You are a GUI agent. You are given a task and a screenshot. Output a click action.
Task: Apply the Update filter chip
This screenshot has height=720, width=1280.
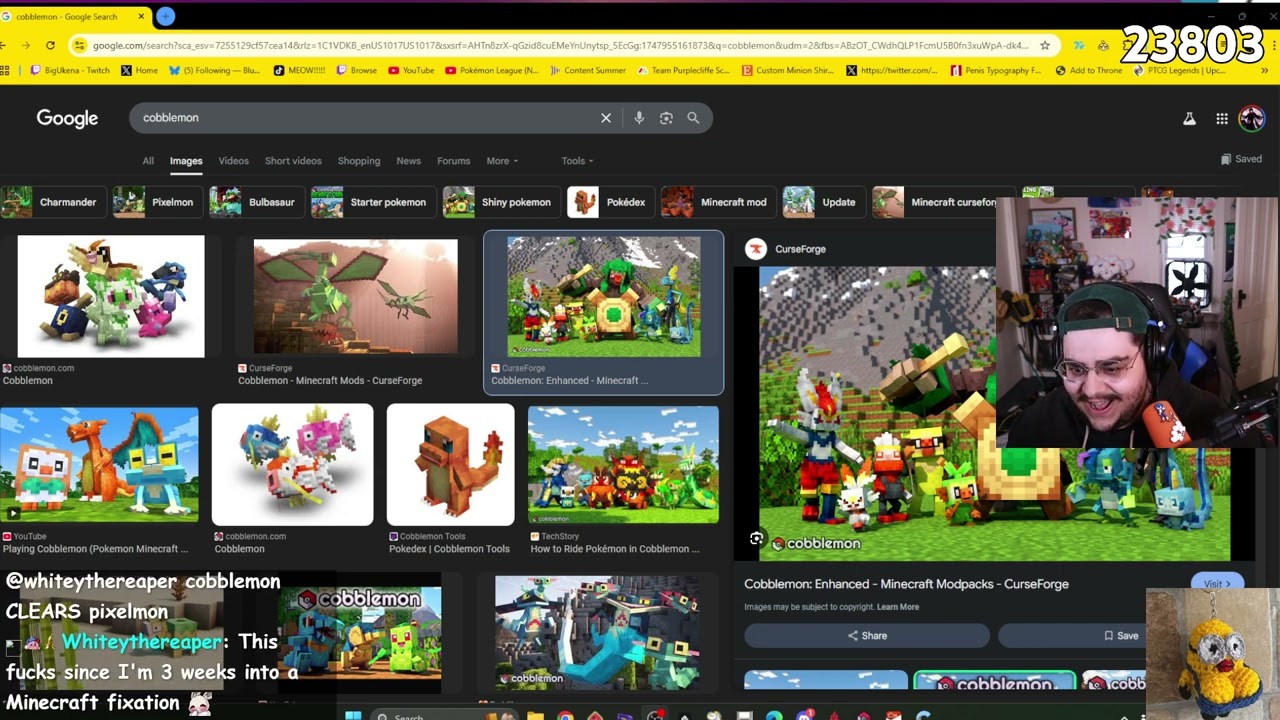pyautogui.click(x=823, y=202)
